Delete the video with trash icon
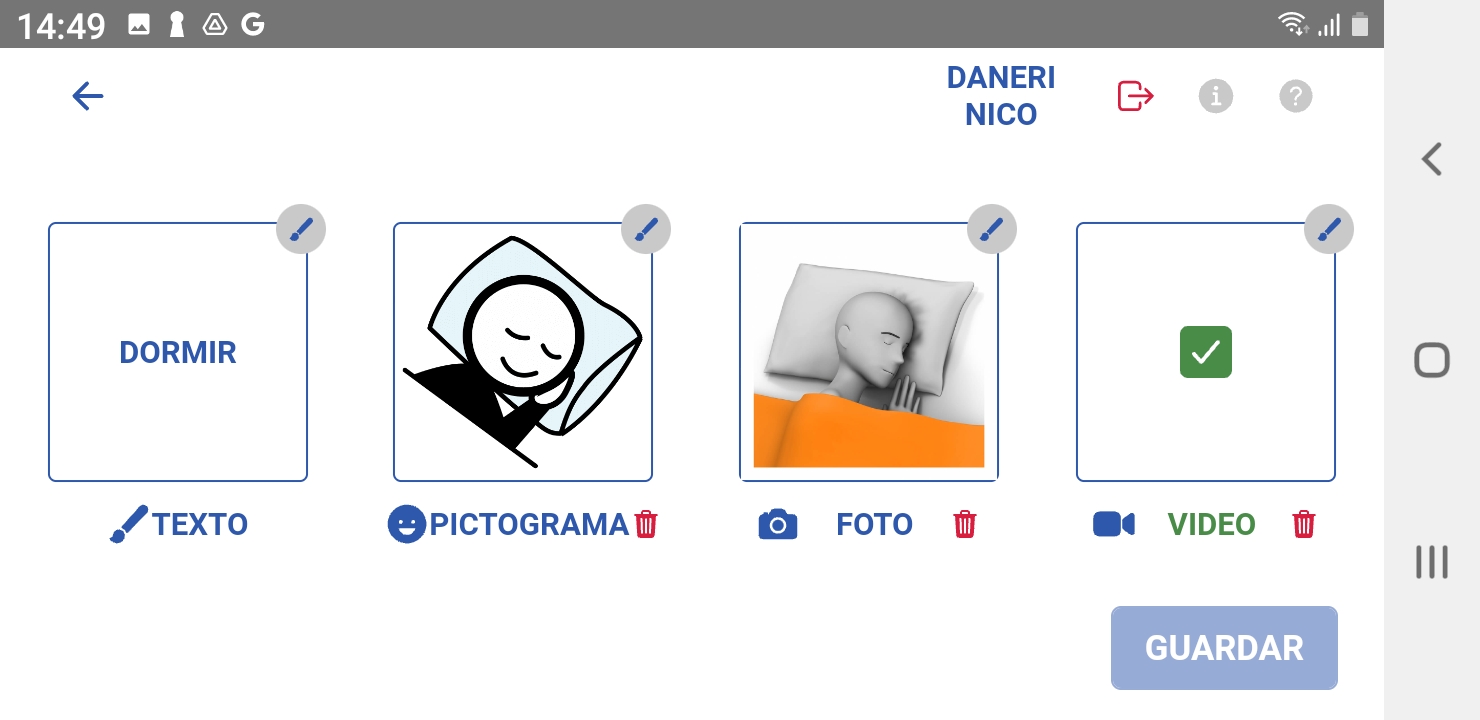Image resolution: width=1480 pixels, height=720 pixels. (1304, 524)
